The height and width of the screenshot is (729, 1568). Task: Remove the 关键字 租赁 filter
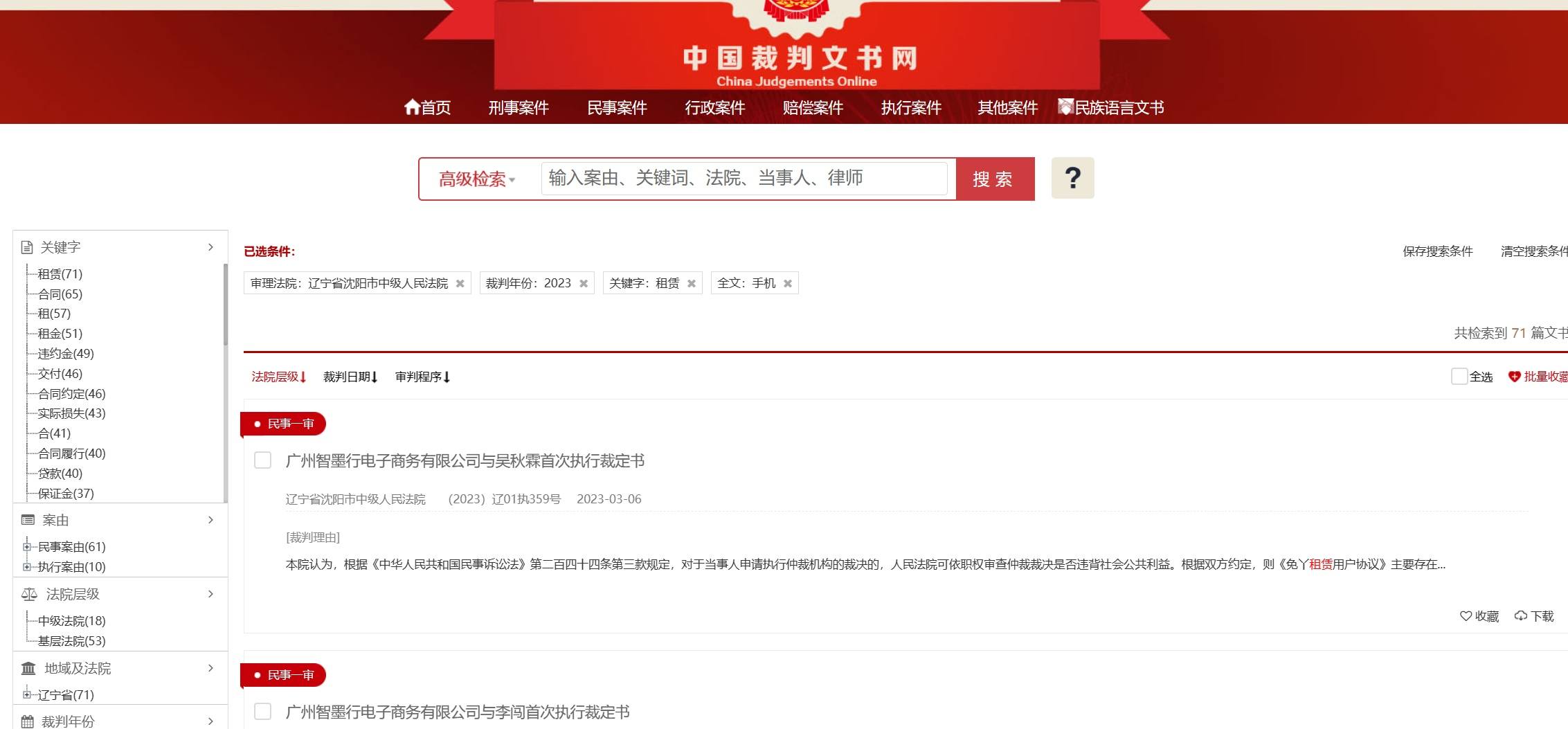tap(691, 283)
